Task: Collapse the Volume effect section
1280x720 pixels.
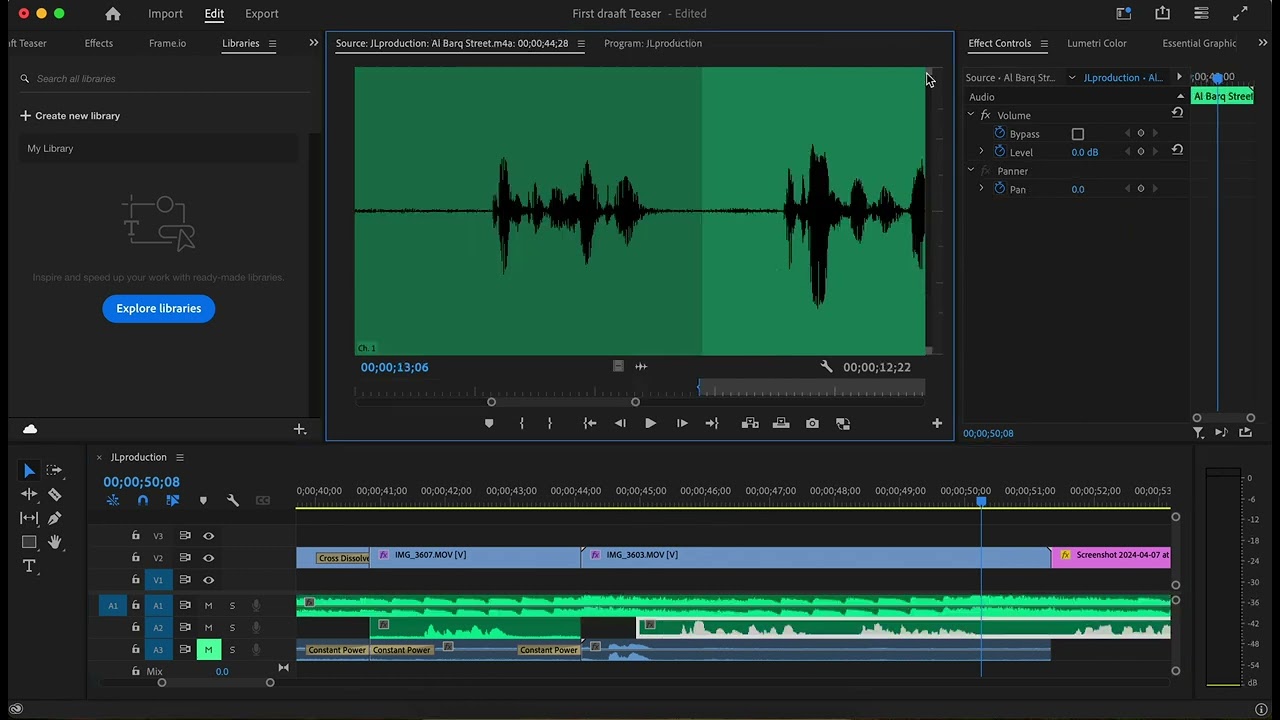Action: click(970, 115)
